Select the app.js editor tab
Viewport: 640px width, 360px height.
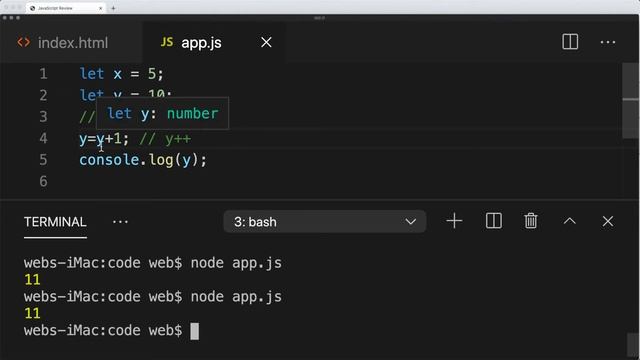[201, 42]
